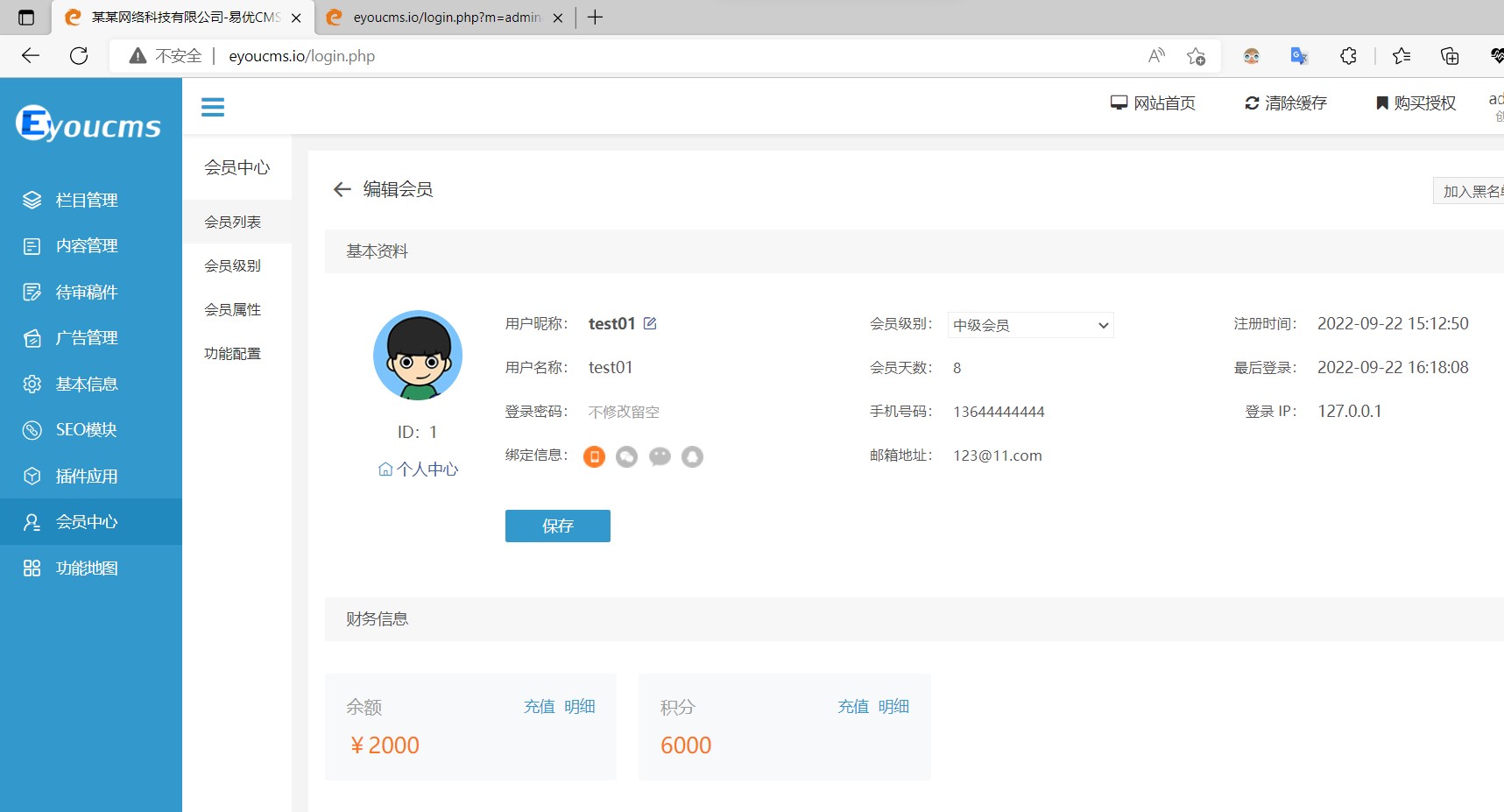The width and height of the screenshot is (1504, 812).
Task: Click the browser back arrow
Action: click(x=31, y=56)
